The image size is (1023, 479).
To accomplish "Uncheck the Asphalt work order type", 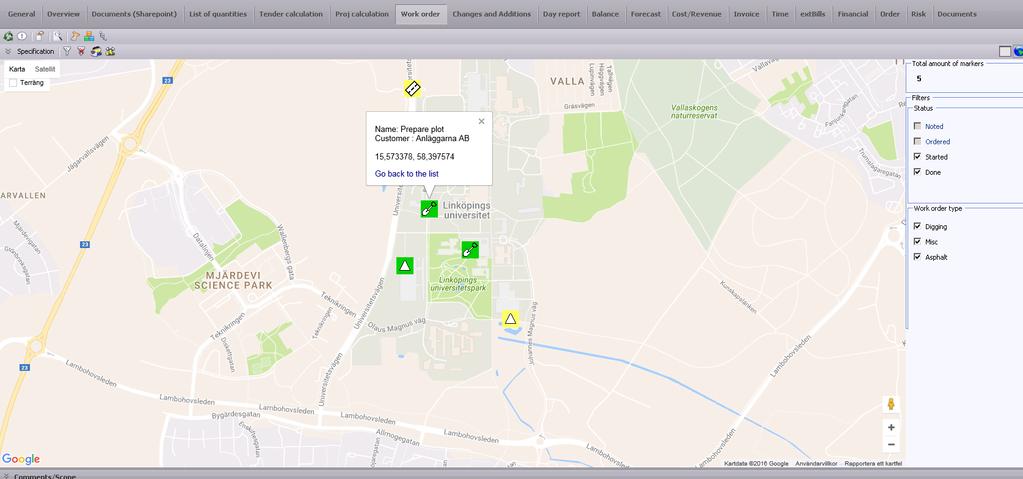I will (x=917, y=257).
